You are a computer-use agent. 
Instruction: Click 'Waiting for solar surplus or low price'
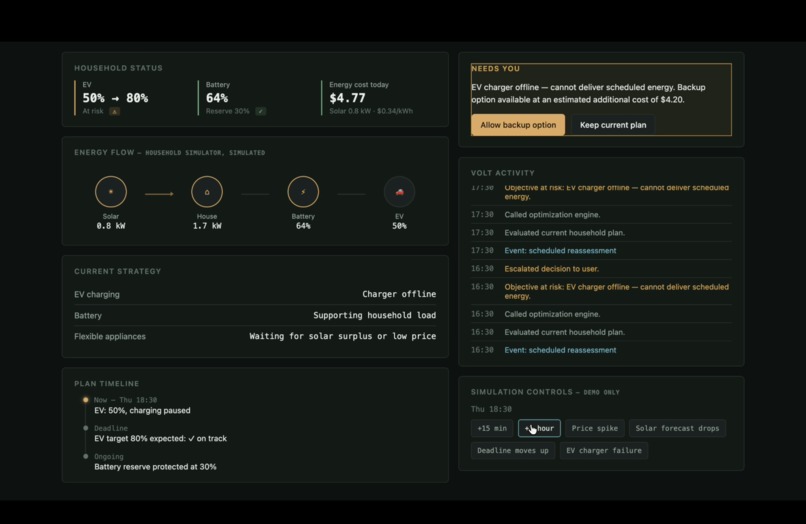[343, 336]
